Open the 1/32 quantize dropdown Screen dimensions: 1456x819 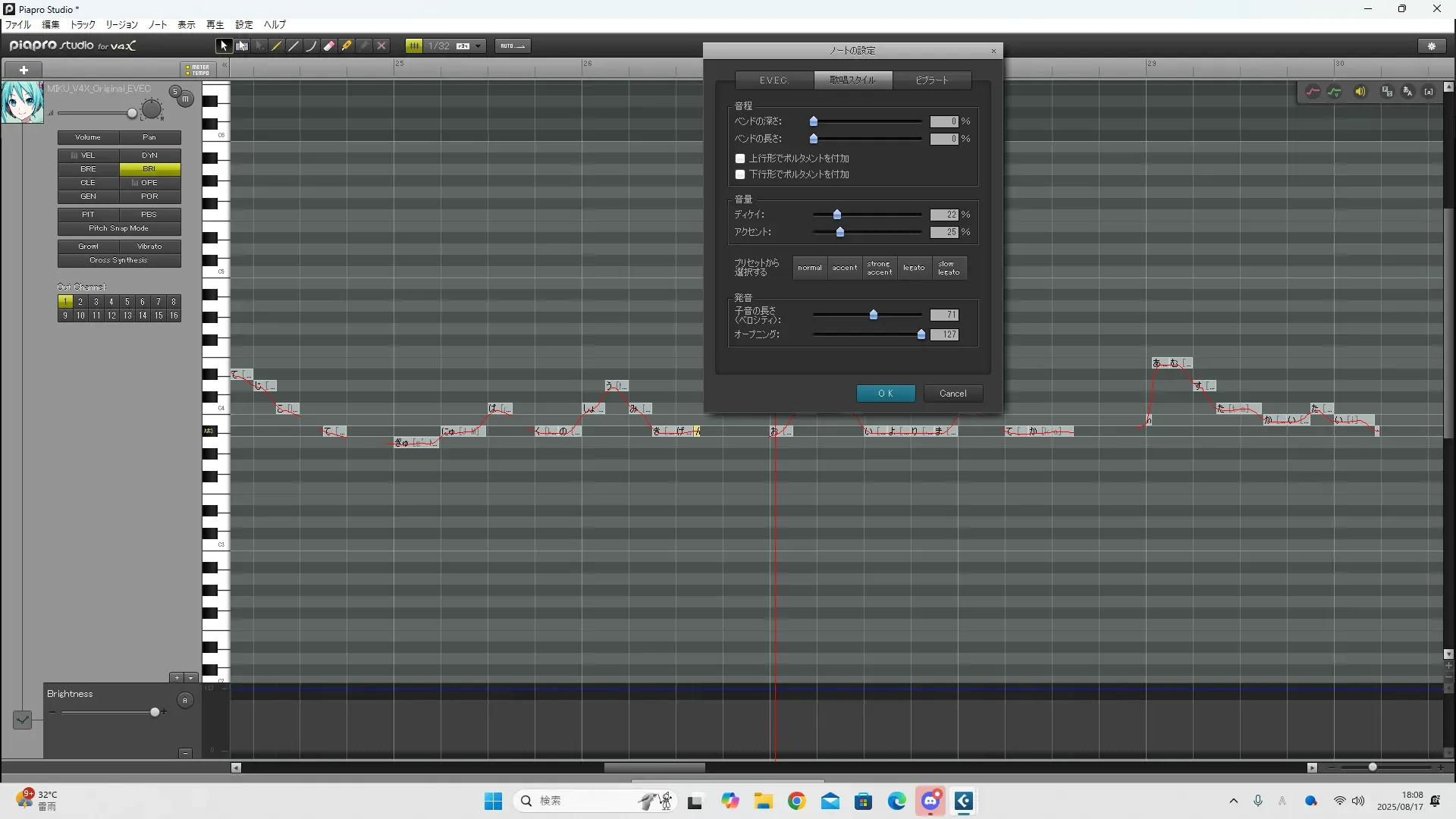point(478,46)
